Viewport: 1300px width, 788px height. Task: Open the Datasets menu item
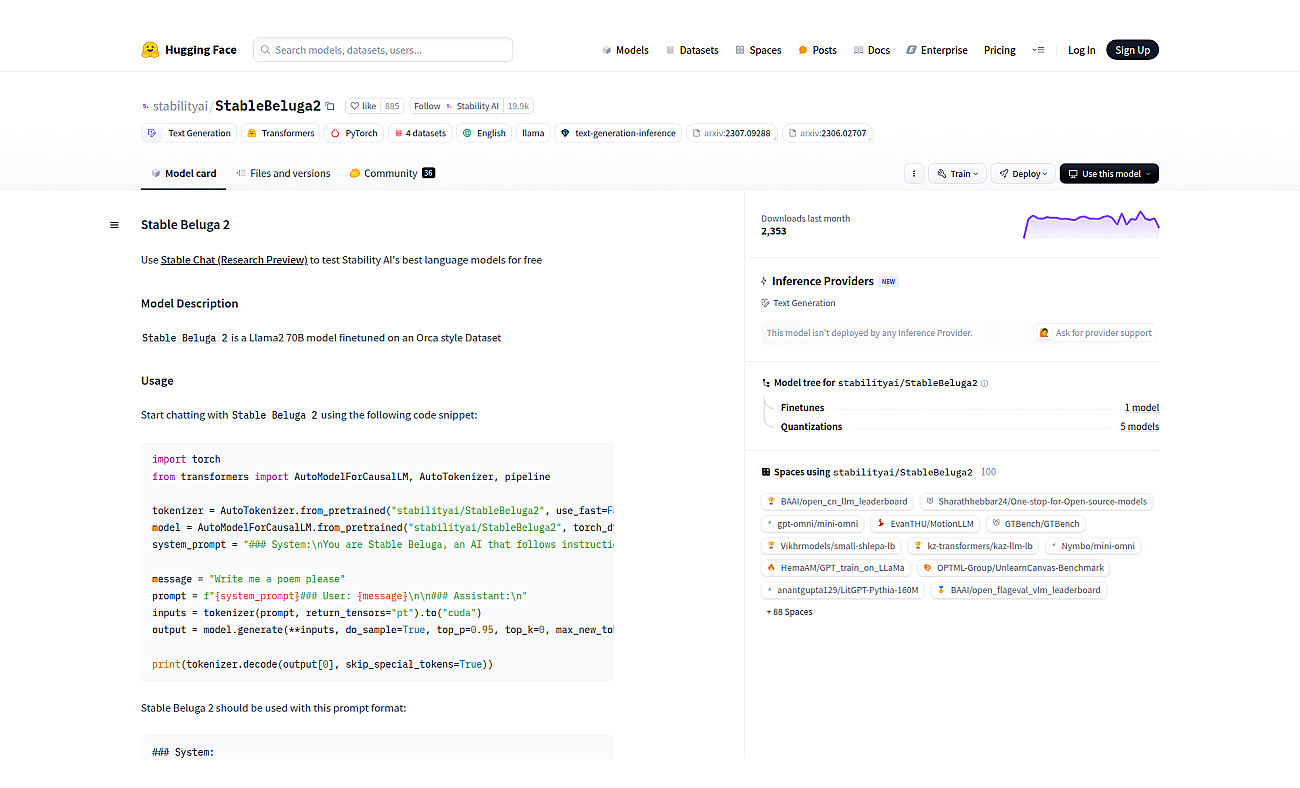point(692,50)
